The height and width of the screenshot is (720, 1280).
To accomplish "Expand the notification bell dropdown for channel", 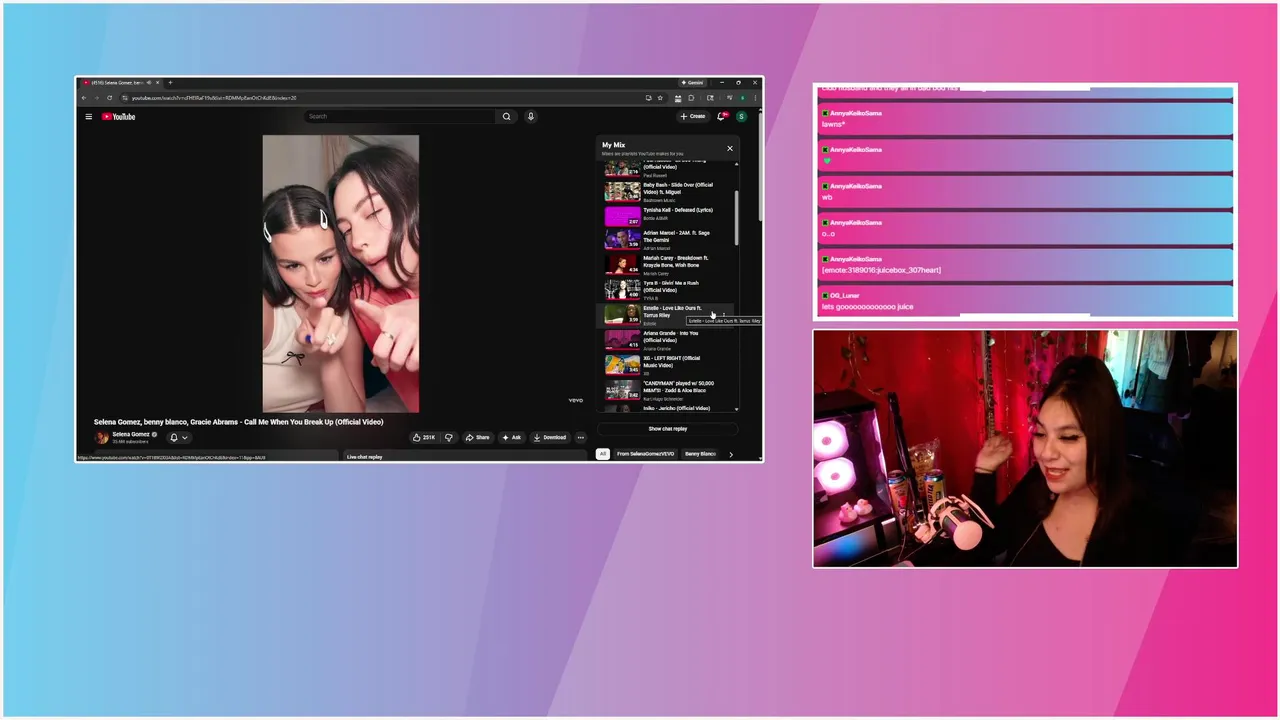I will [178, 437].
